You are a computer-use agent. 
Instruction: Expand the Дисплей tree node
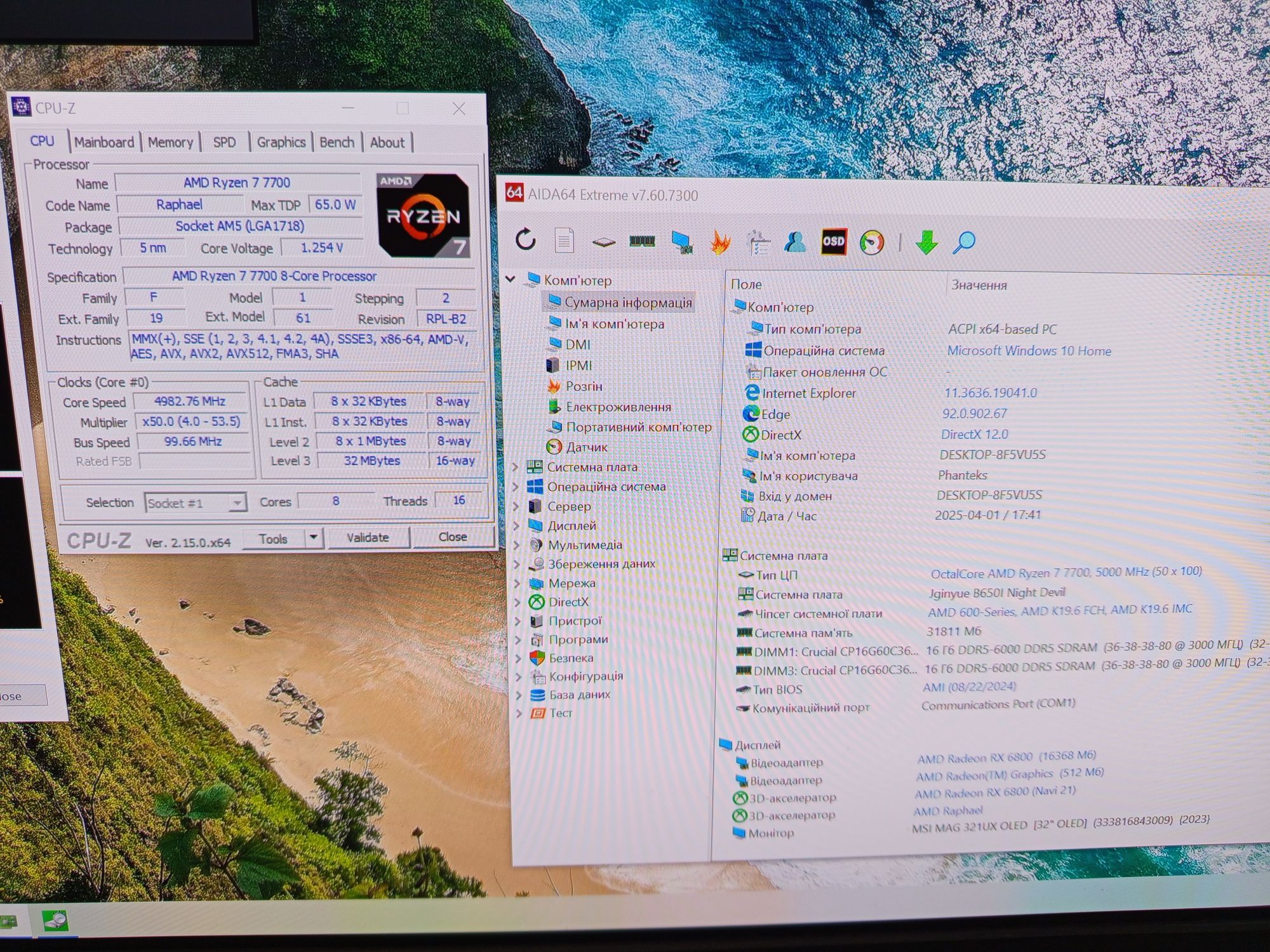click(516, 526)
